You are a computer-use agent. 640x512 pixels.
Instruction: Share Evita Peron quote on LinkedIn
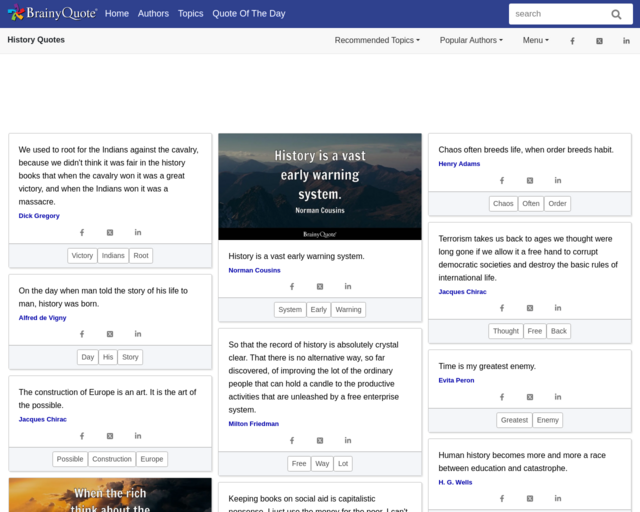tap(558, 397)
